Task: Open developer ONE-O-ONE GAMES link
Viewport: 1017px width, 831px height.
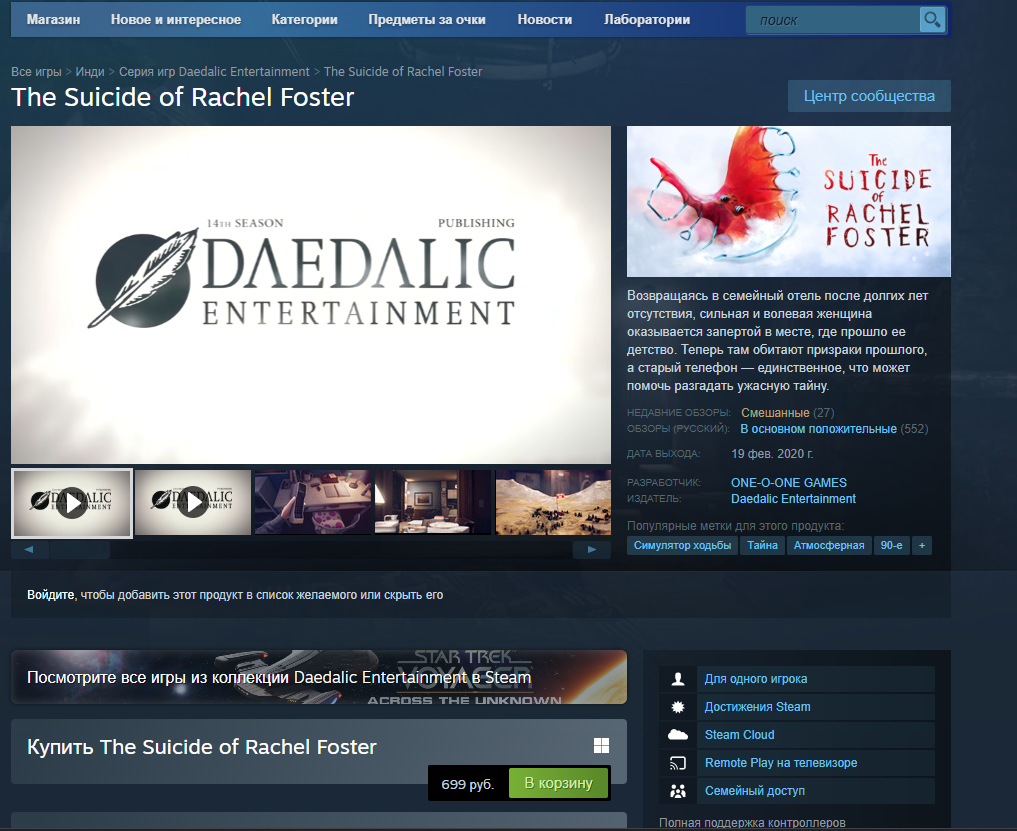Action: pyautogui.click(x=789, y=483)
